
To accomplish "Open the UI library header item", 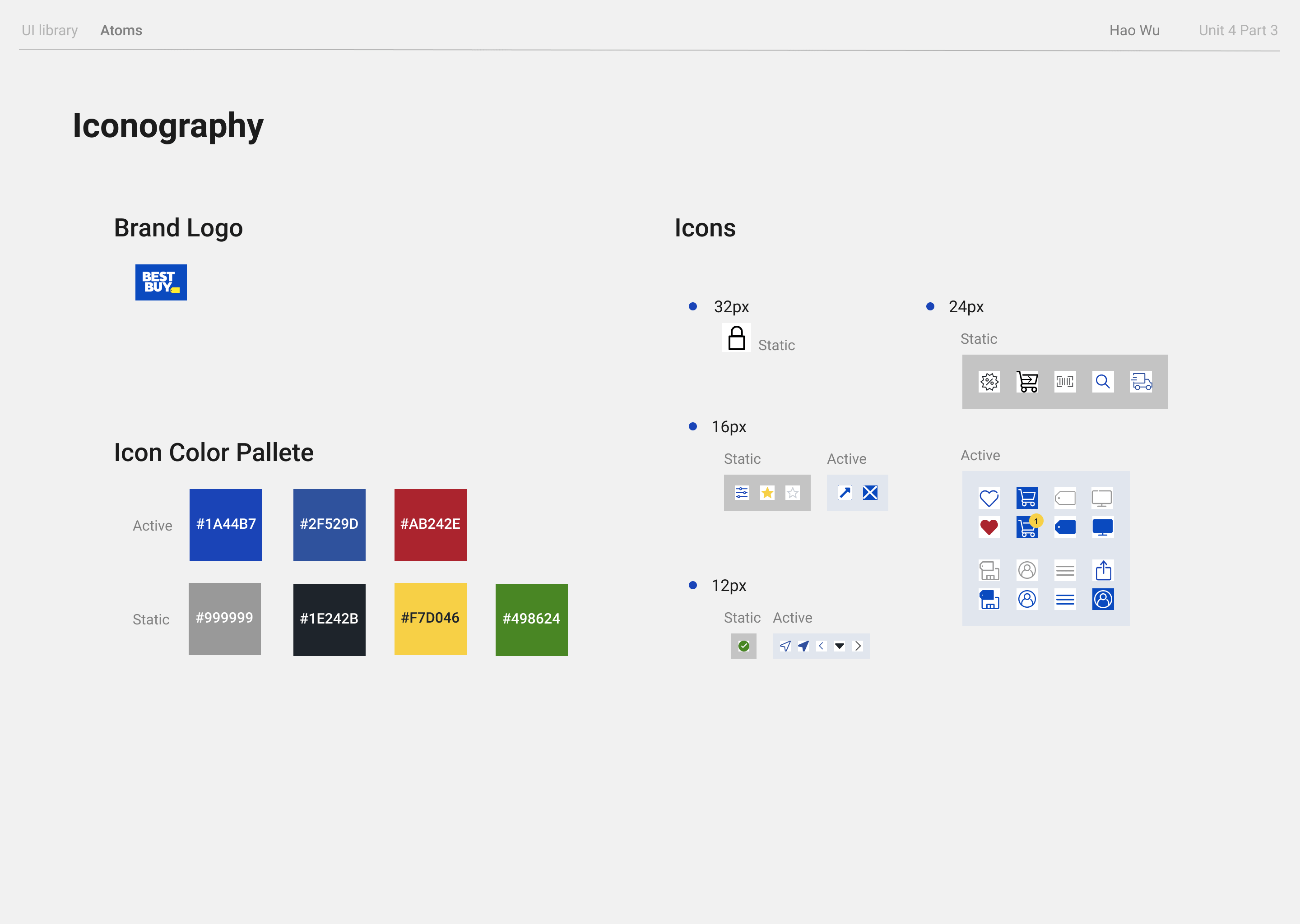I will click(x=50, y=30).
